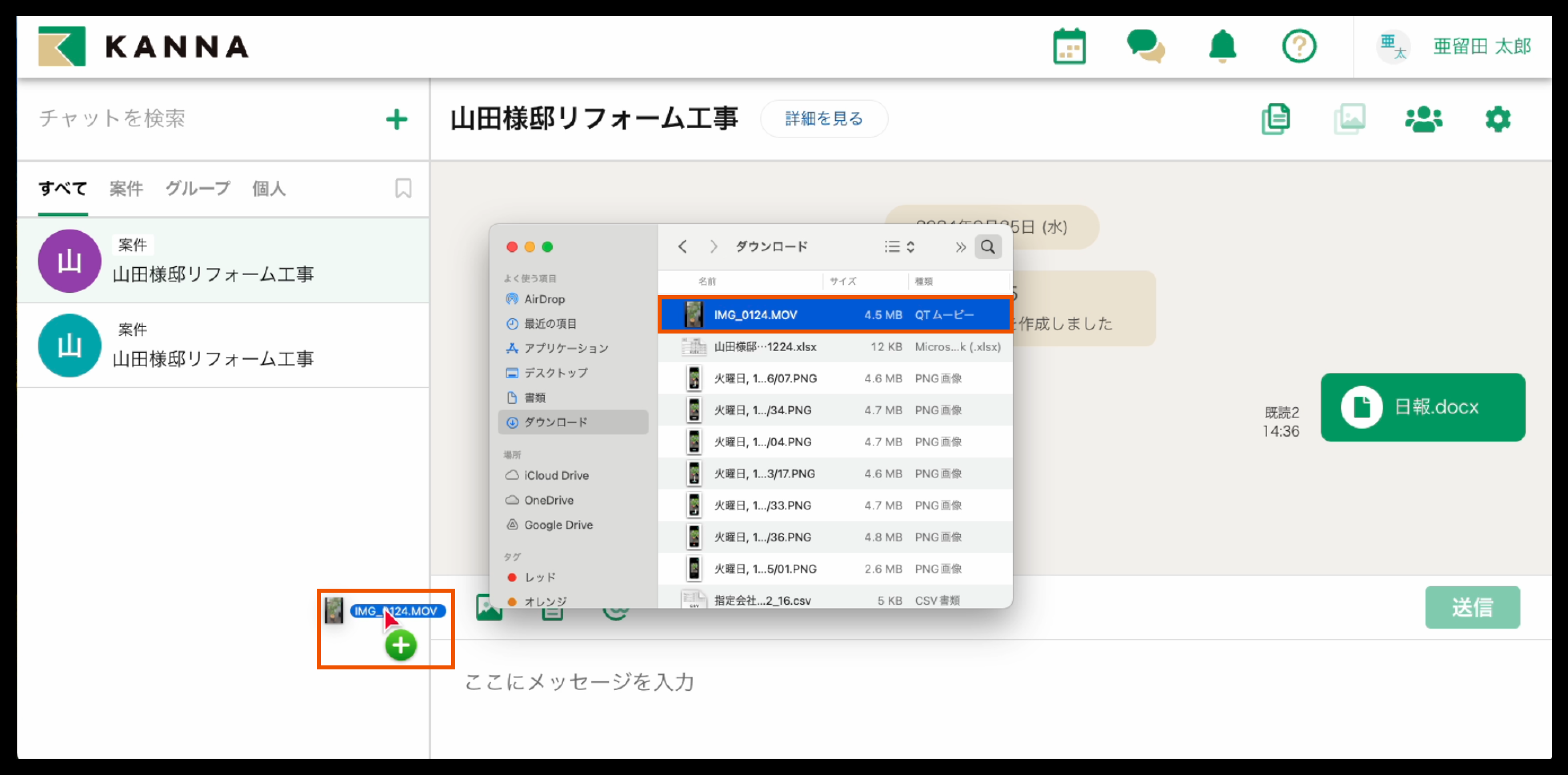The height and width of the screenshot is (775, 1568).
Task: Click the Finder search magnifier
Action: coord(988,247)
